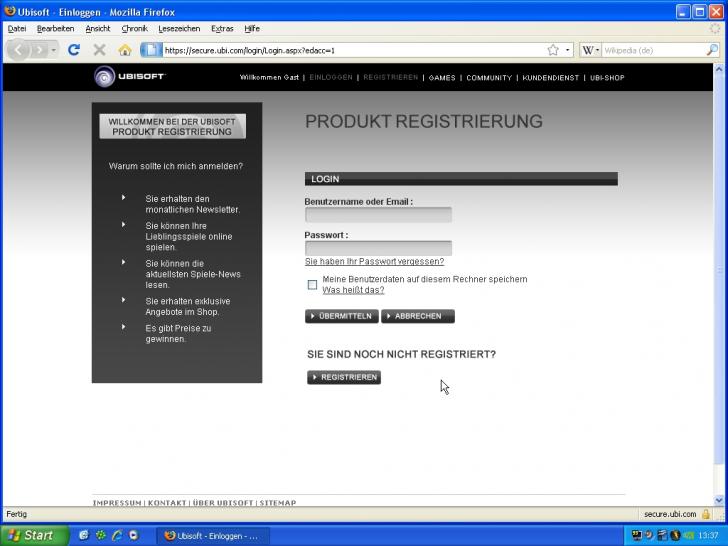Open the UBI-SHOP navigation link
Image resolution: width=728 pixels, height=546 pixels.
pyautogui.click(x=607, y=78)
